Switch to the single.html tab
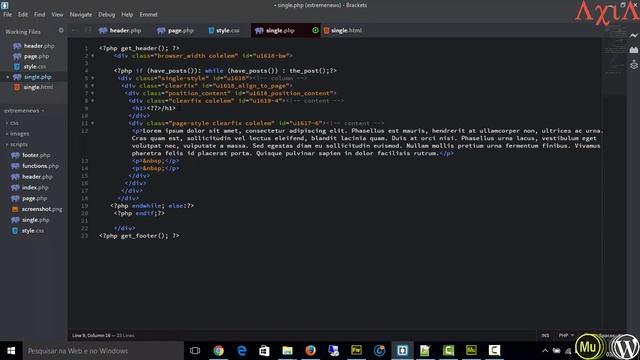This screenshot has width=640, height=360. [x=342, y=30]
